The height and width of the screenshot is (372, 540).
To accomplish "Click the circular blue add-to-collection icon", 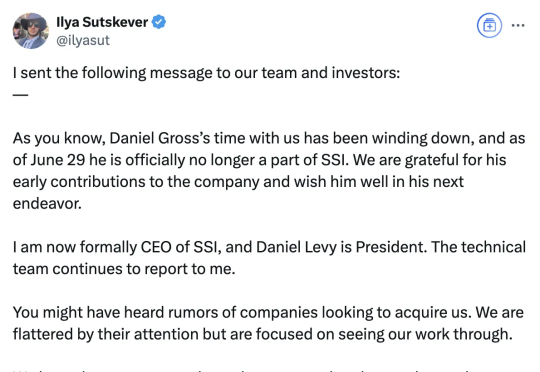I will 489,25.
